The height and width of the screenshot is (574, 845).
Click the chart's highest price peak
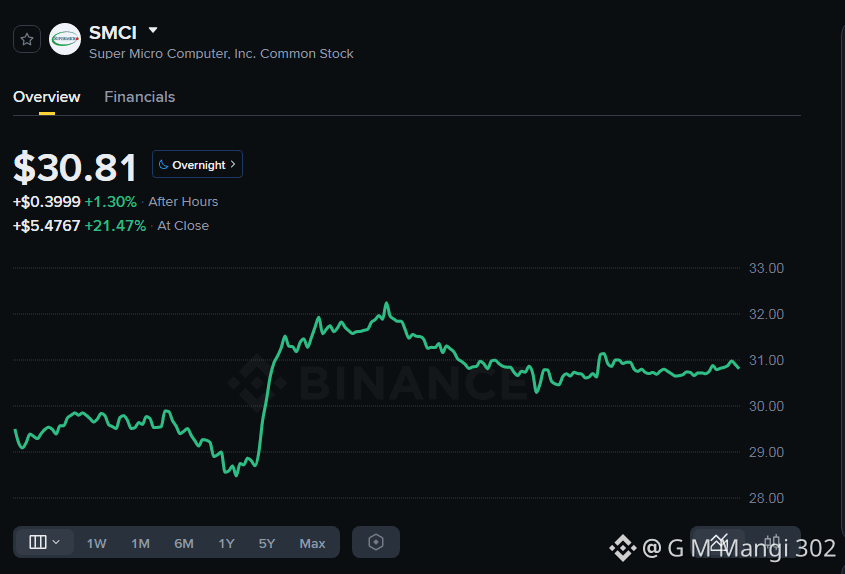pos(386,304)
